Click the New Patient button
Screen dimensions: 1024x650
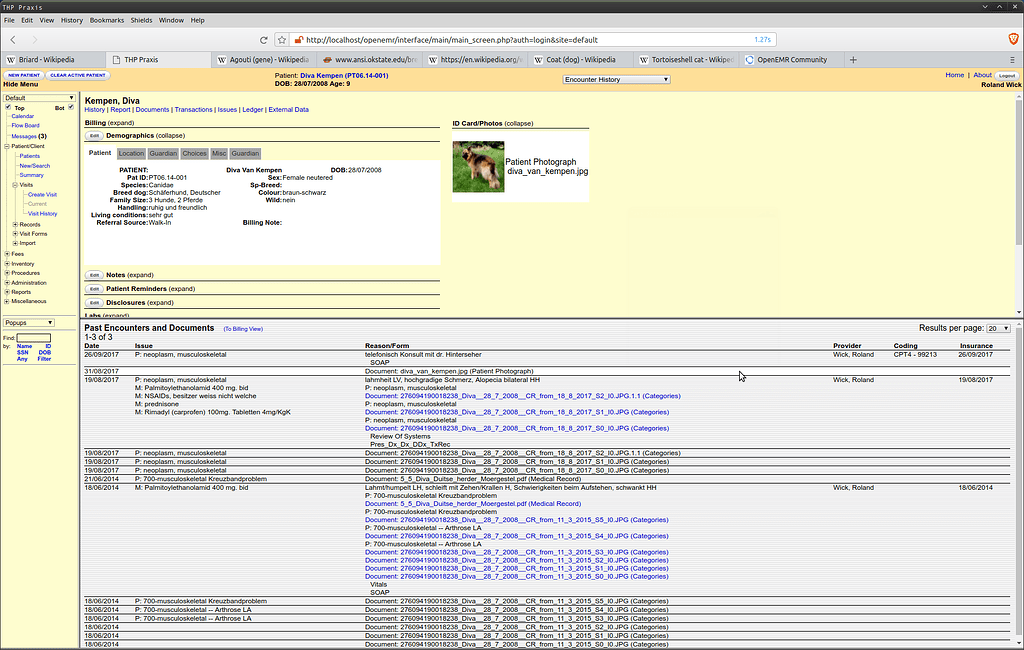click(x=22, y=74)
